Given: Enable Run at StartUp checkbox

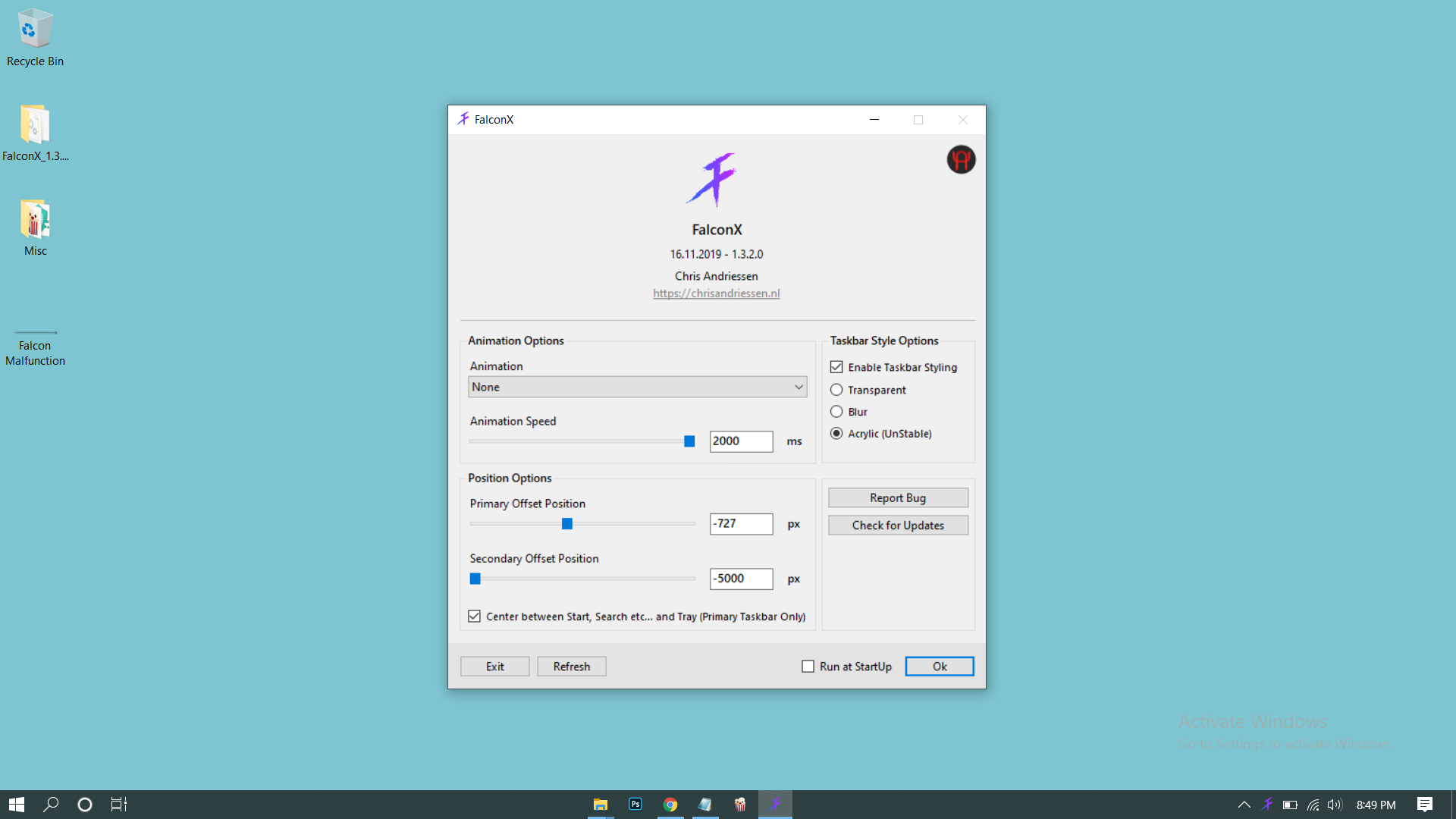Looking at the screenshot, I should pos(808,667).
